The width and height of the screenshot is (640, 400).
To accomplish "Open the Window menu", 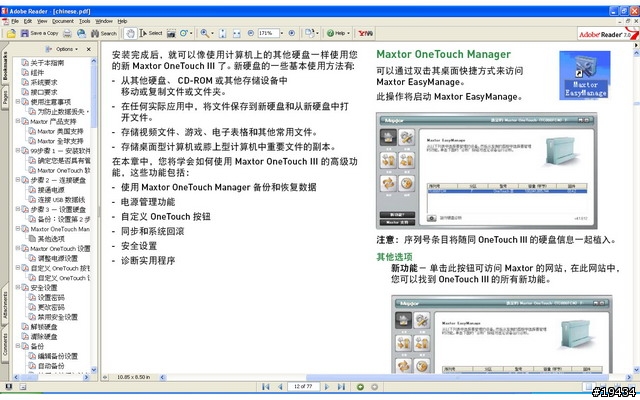I will [x=104, y=21].
